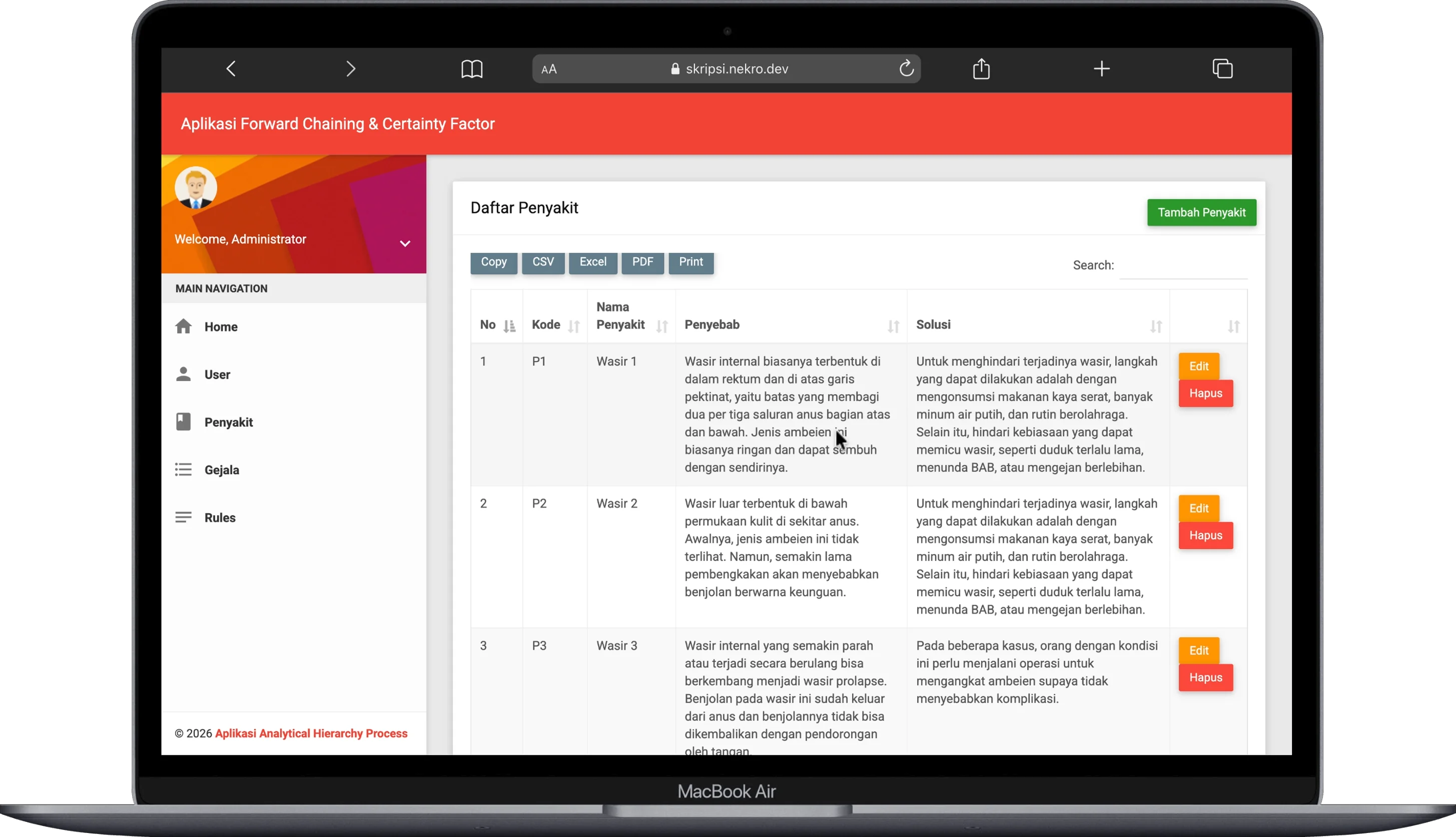
Task: Expand the Welcome, Administrator dropdown chevron
Action: pos(405,244)
